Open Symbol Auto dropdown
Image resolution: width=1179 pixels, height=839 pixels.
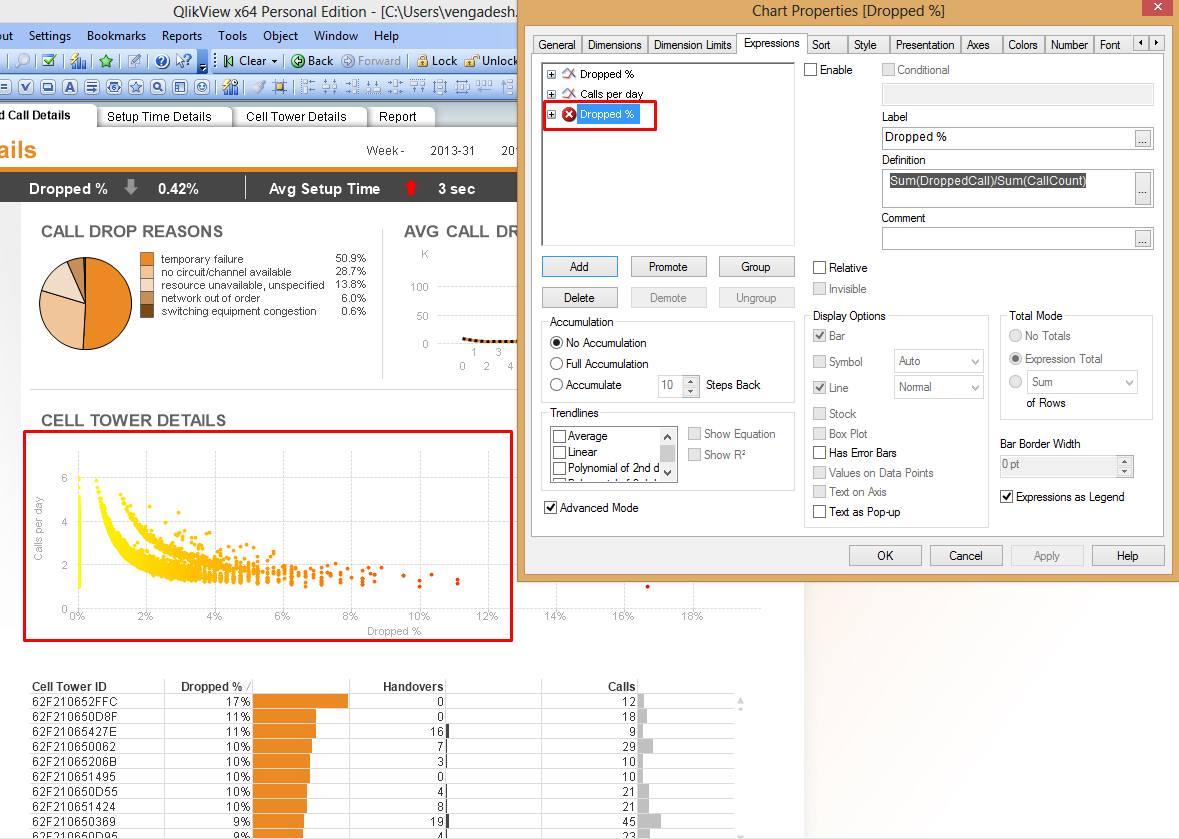[x=975, y=362]
